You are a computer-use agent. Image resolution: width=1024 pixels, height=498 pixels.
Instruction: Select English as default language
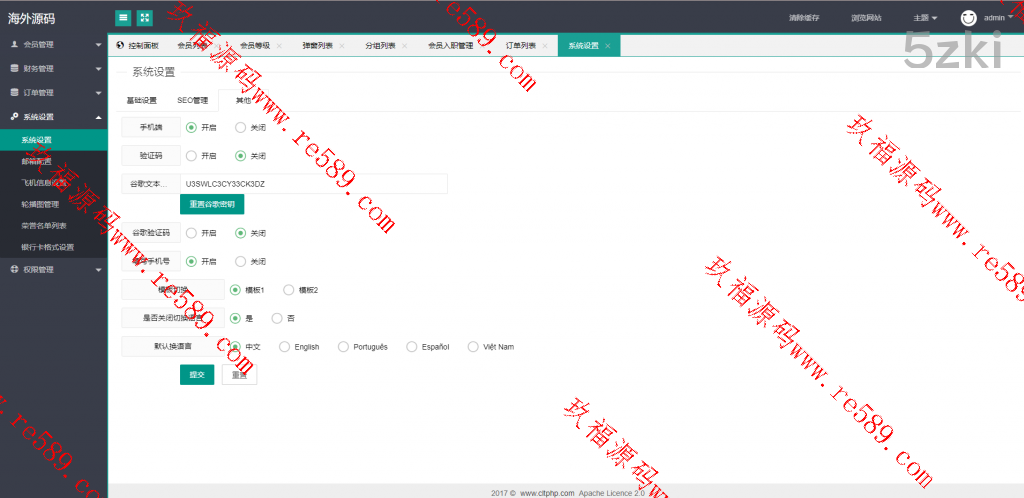284,347
